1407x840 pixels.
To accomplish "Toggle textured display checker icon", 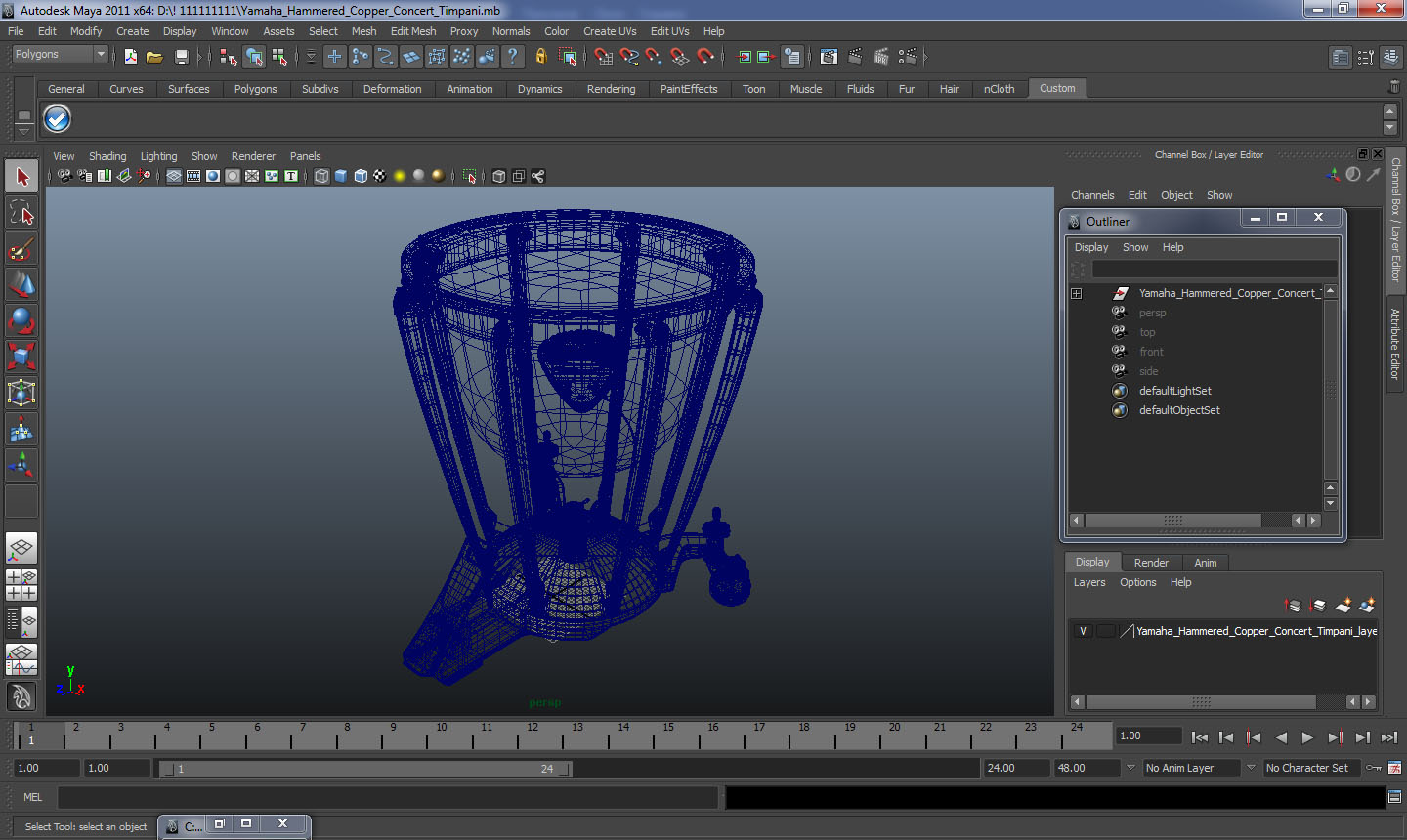I will [380, 176].
